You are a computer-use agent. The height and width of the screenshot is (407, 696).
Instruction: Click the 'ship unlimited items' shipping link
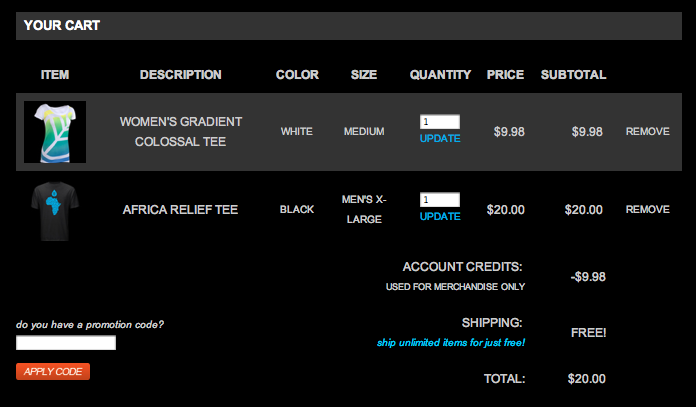tap(451, 343)
